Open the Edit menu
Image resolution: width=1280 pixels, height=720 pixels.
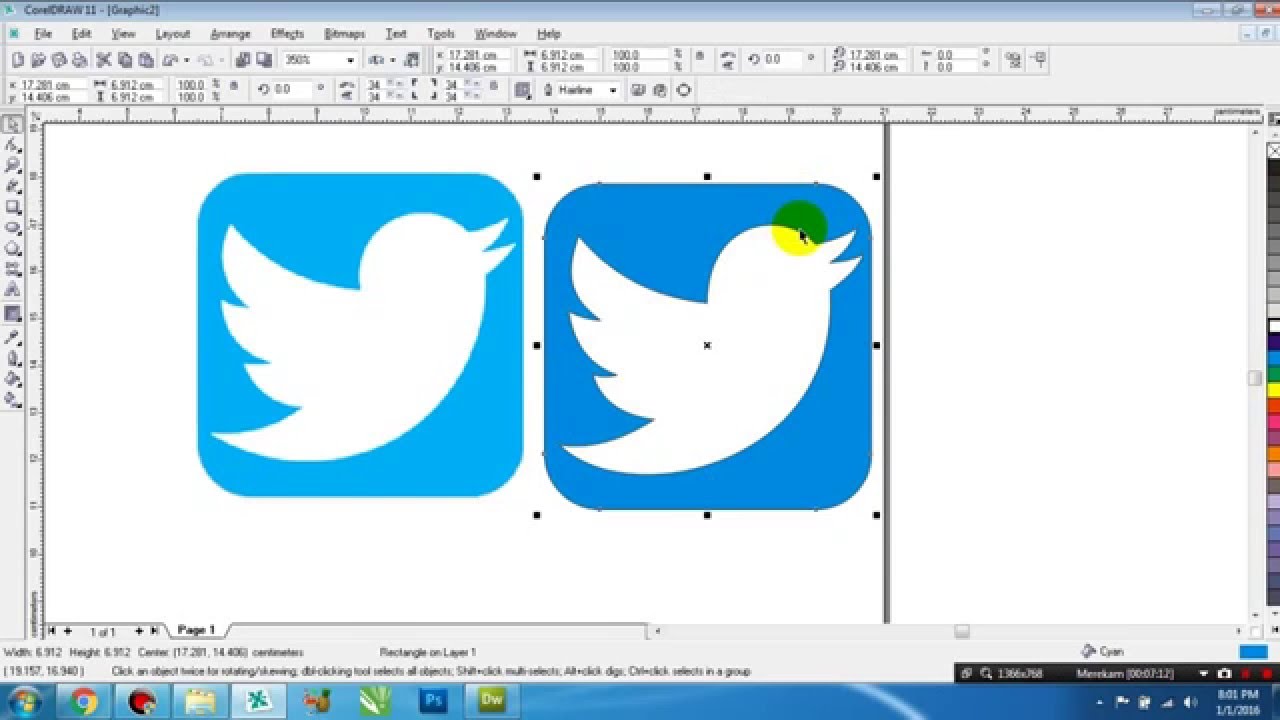pyautogui.click(x=81, y=34)
